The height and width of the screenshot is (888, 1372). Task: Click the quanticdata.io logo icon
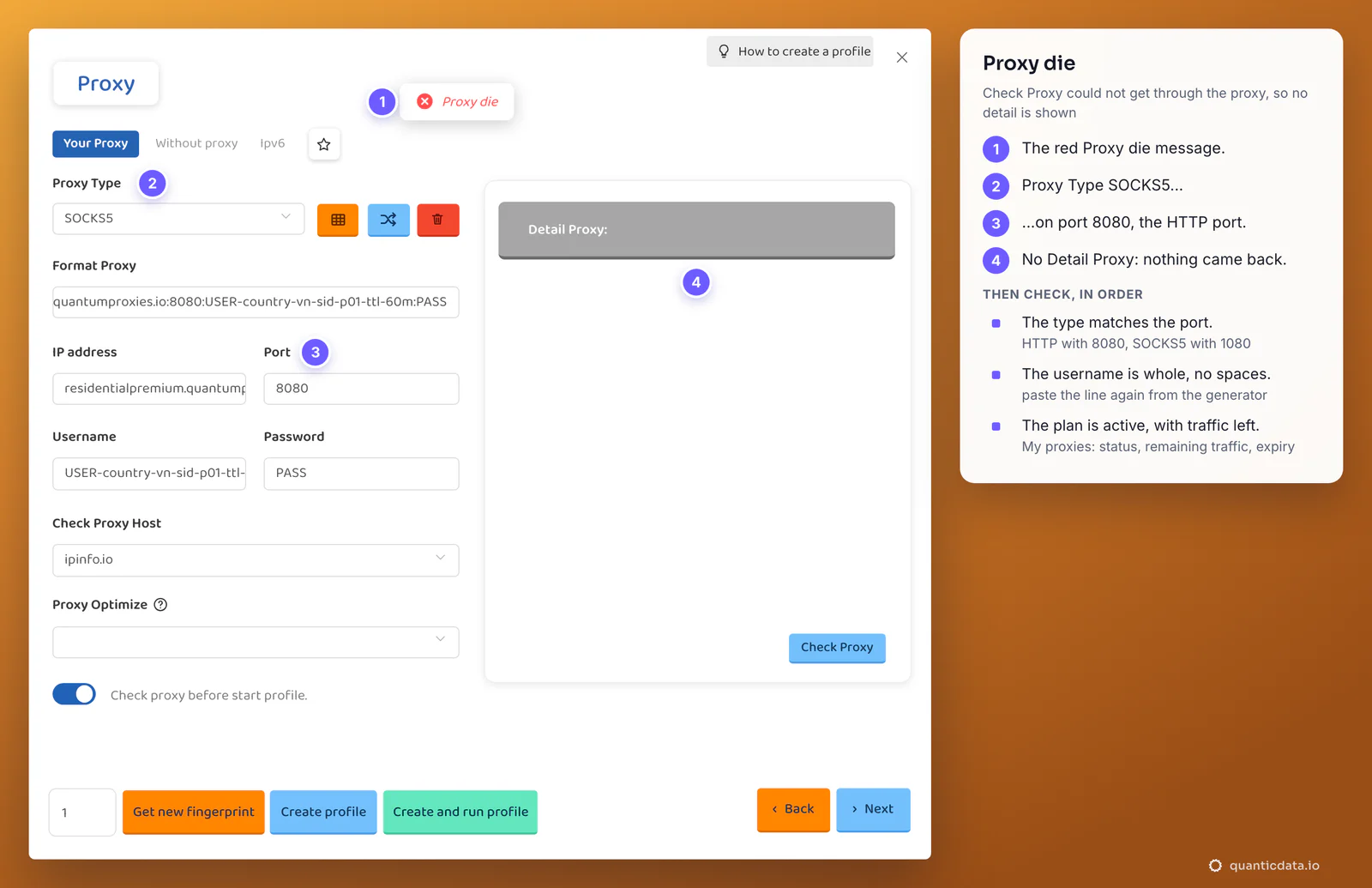pos(1215,866)
